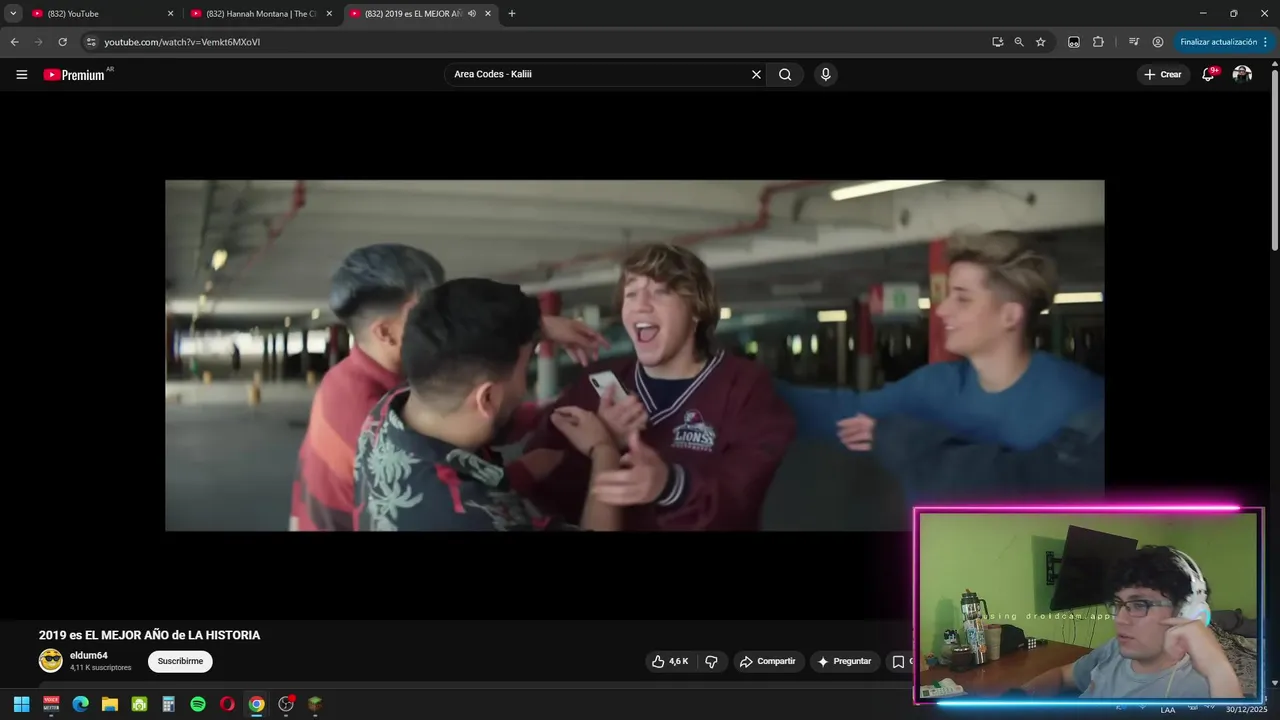This screenshot has height=720, width=1280.
Task: Open Minecraft from the taskbar
Action: [x=315, y=704]
